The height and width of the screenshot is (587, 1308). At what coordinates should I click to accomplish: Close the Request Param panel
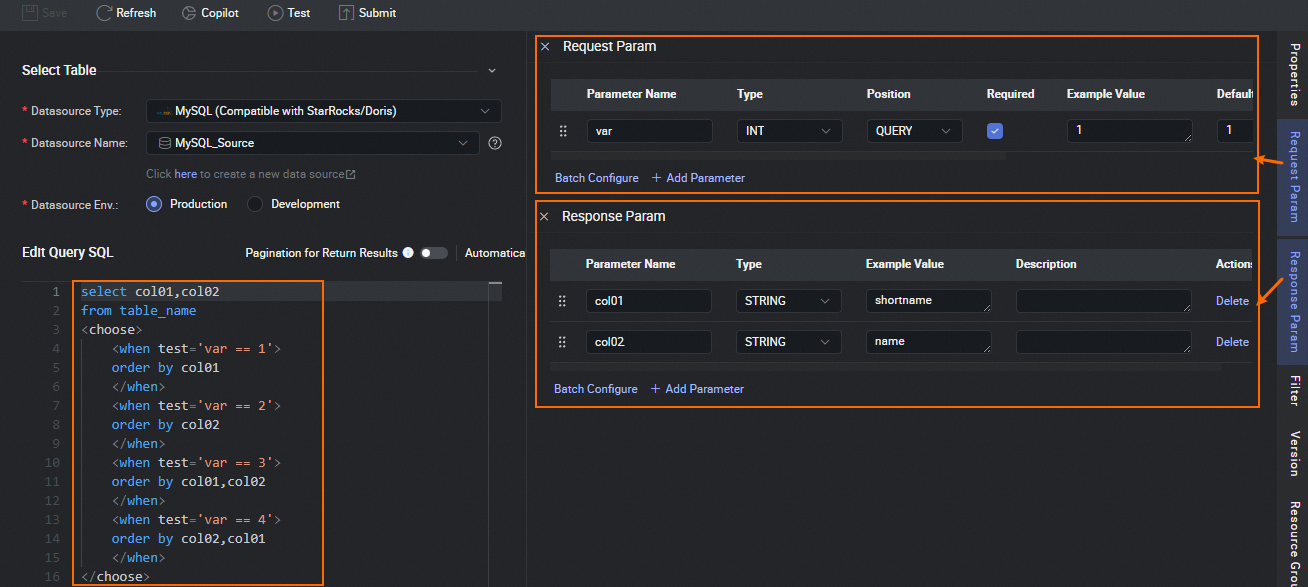tap(545, 47)
